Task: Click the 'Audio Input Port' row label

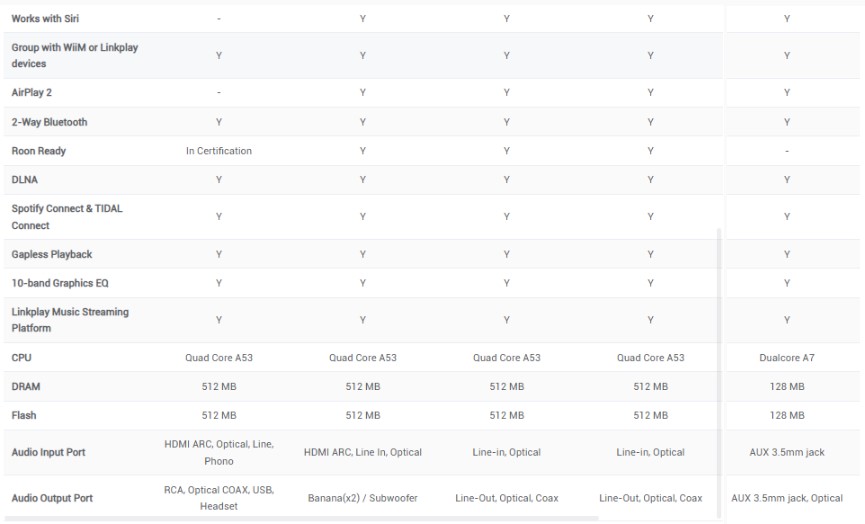Action: pyautogui.click(x=48, y=452)
